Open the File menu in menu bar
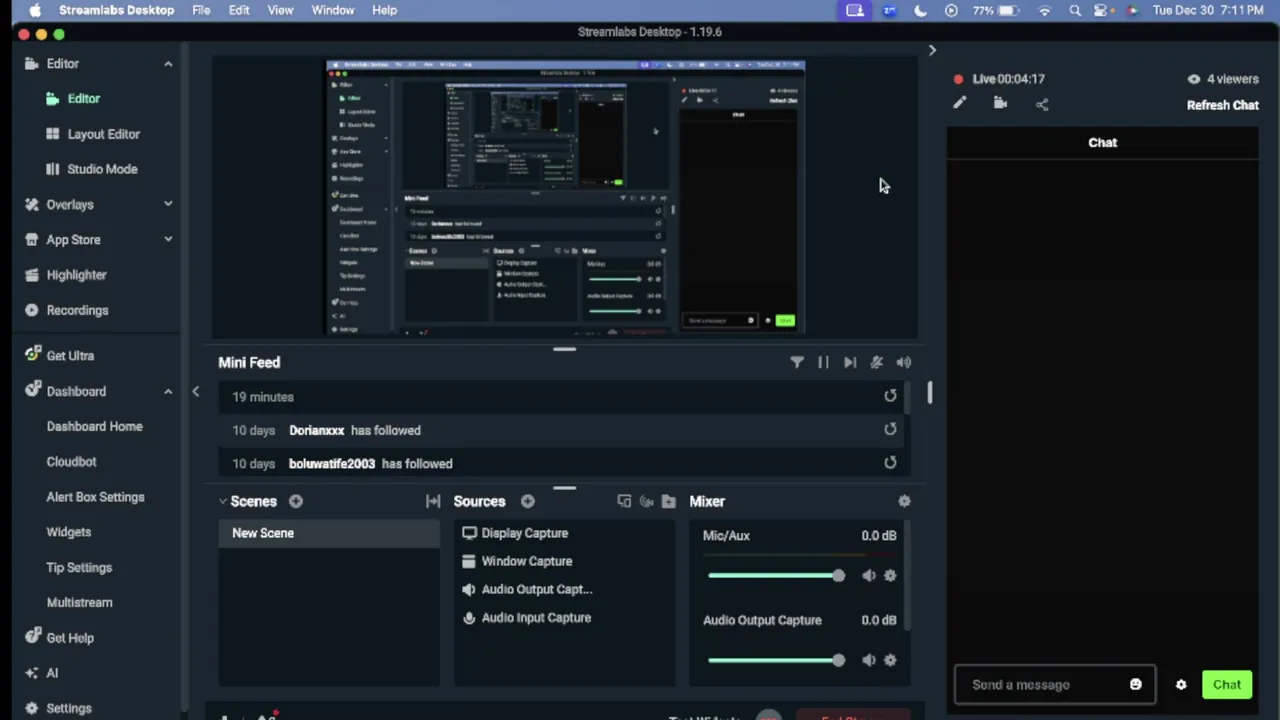 coord(201,10)
